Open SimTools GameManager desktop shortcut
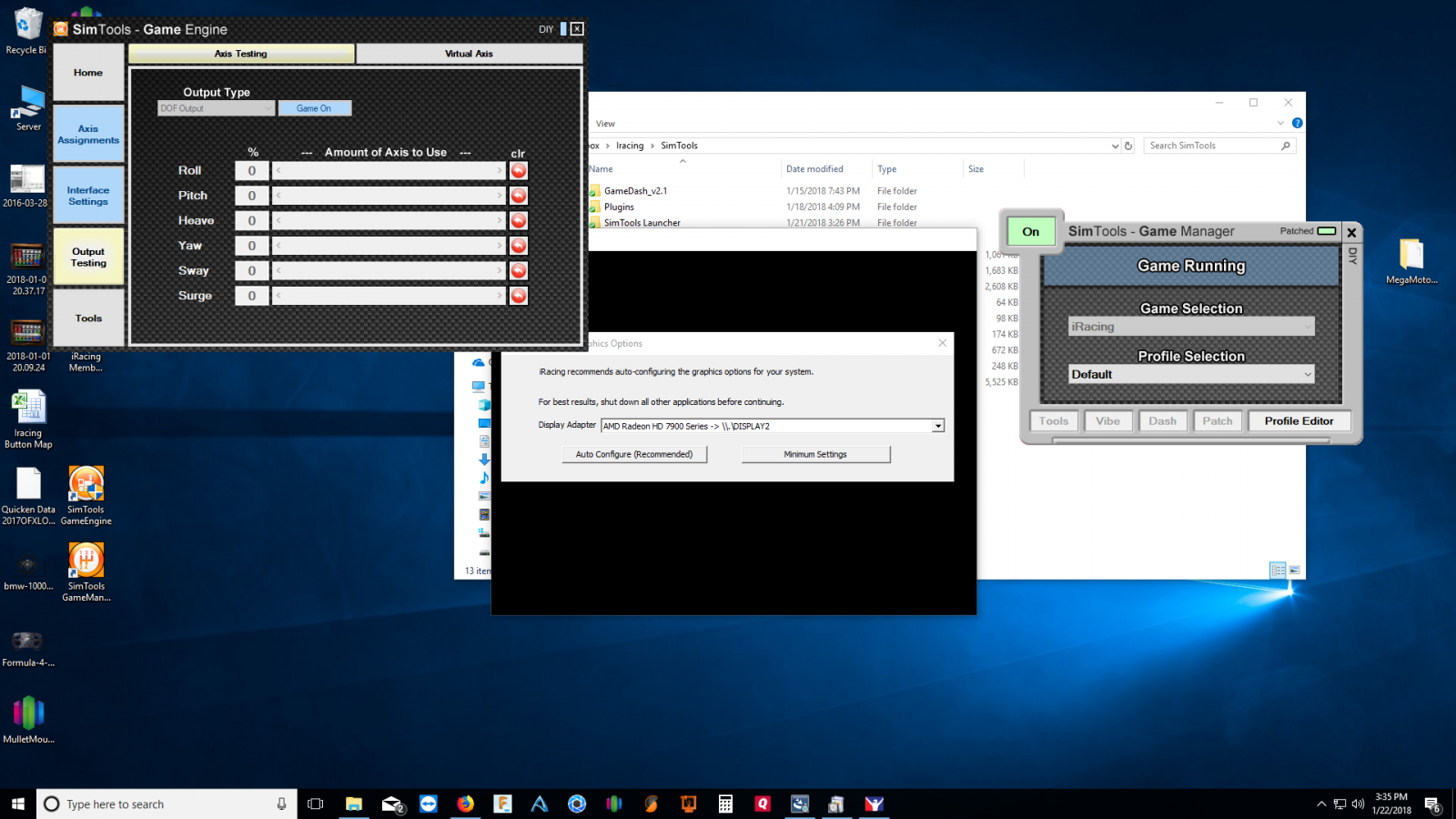This screenshot has width=1456, height=819. (x=86, y=572)
